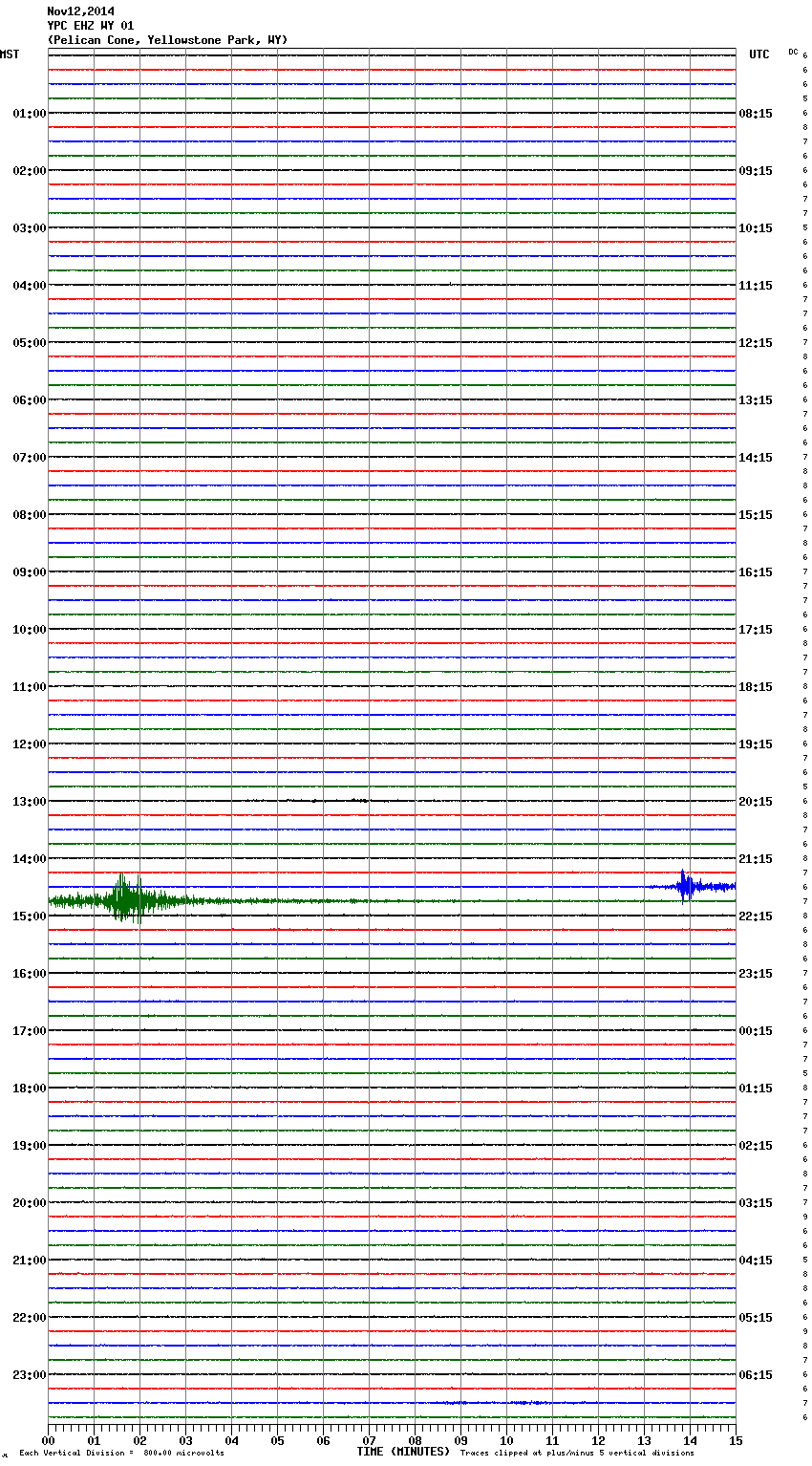
Task: Click the 10:15 UTC time label
Action: [756, 228]
